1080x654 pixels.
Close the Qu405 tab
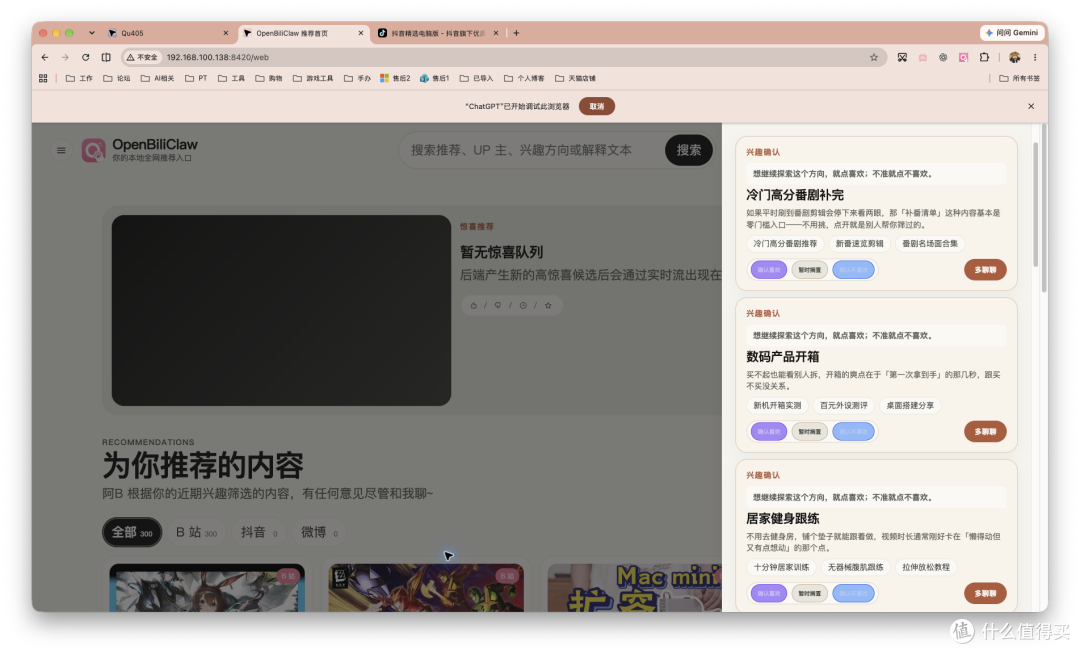tap(225, 33)
